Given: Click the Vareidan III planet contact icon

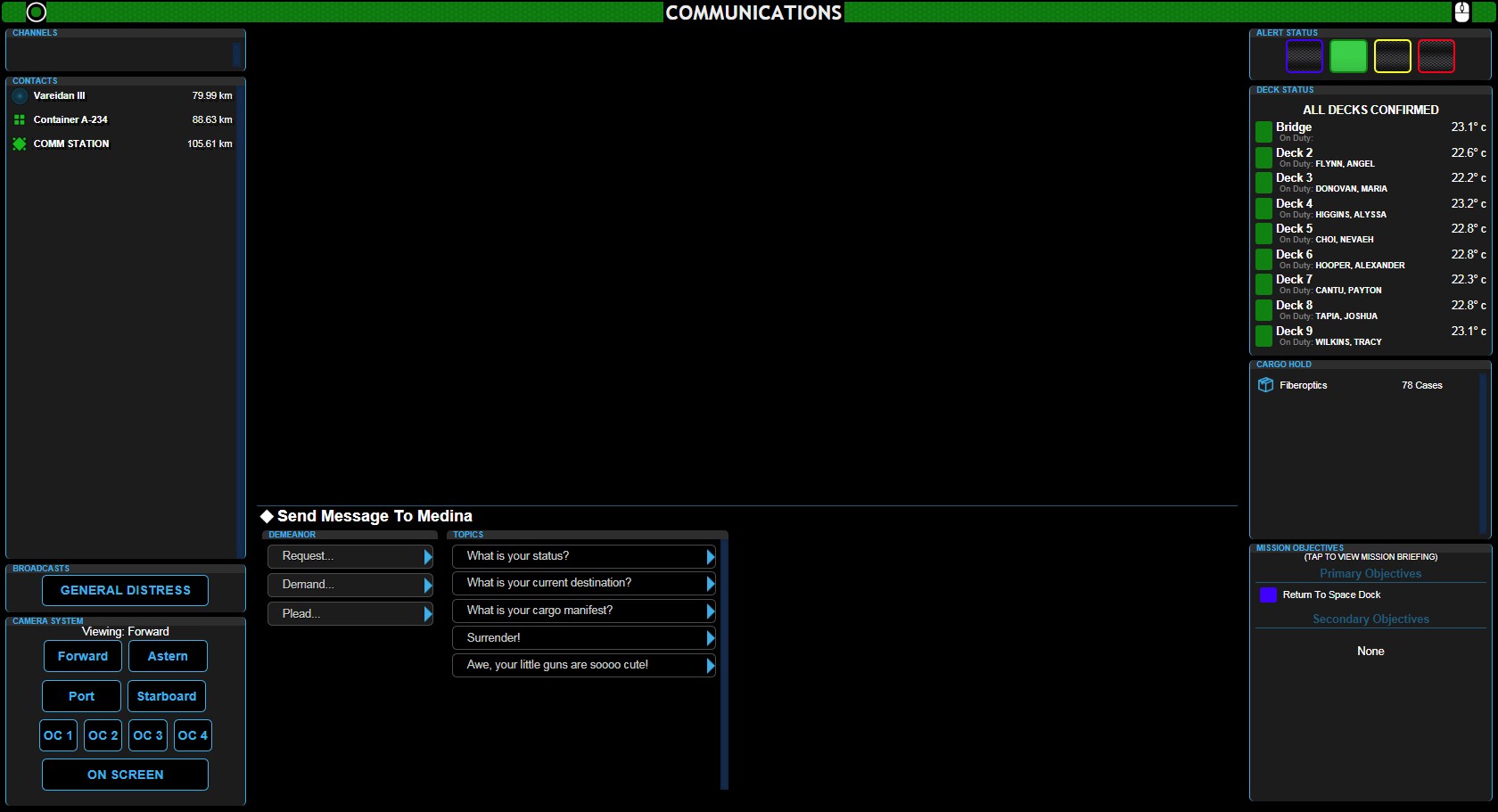Looking at the screenshot, I should coord(20,96).
